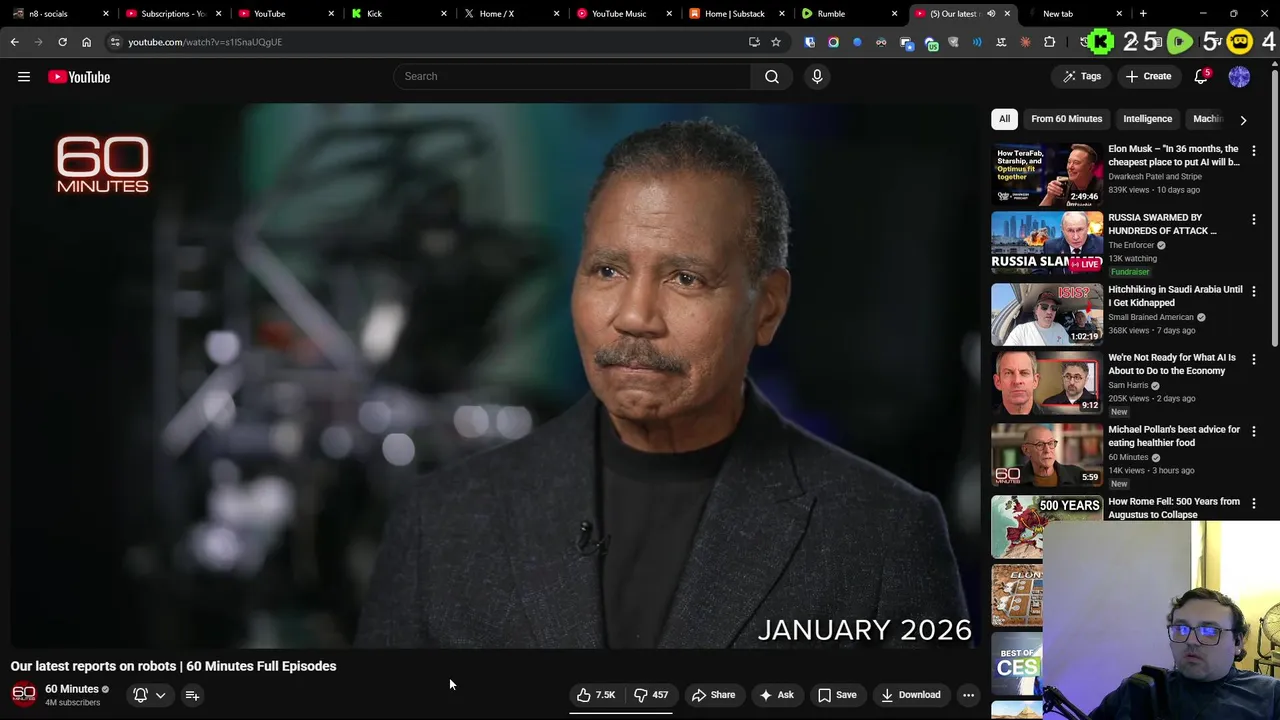
Task: Open Hitchhiking in Saudi Arabia title
Action: [1175, 296]
